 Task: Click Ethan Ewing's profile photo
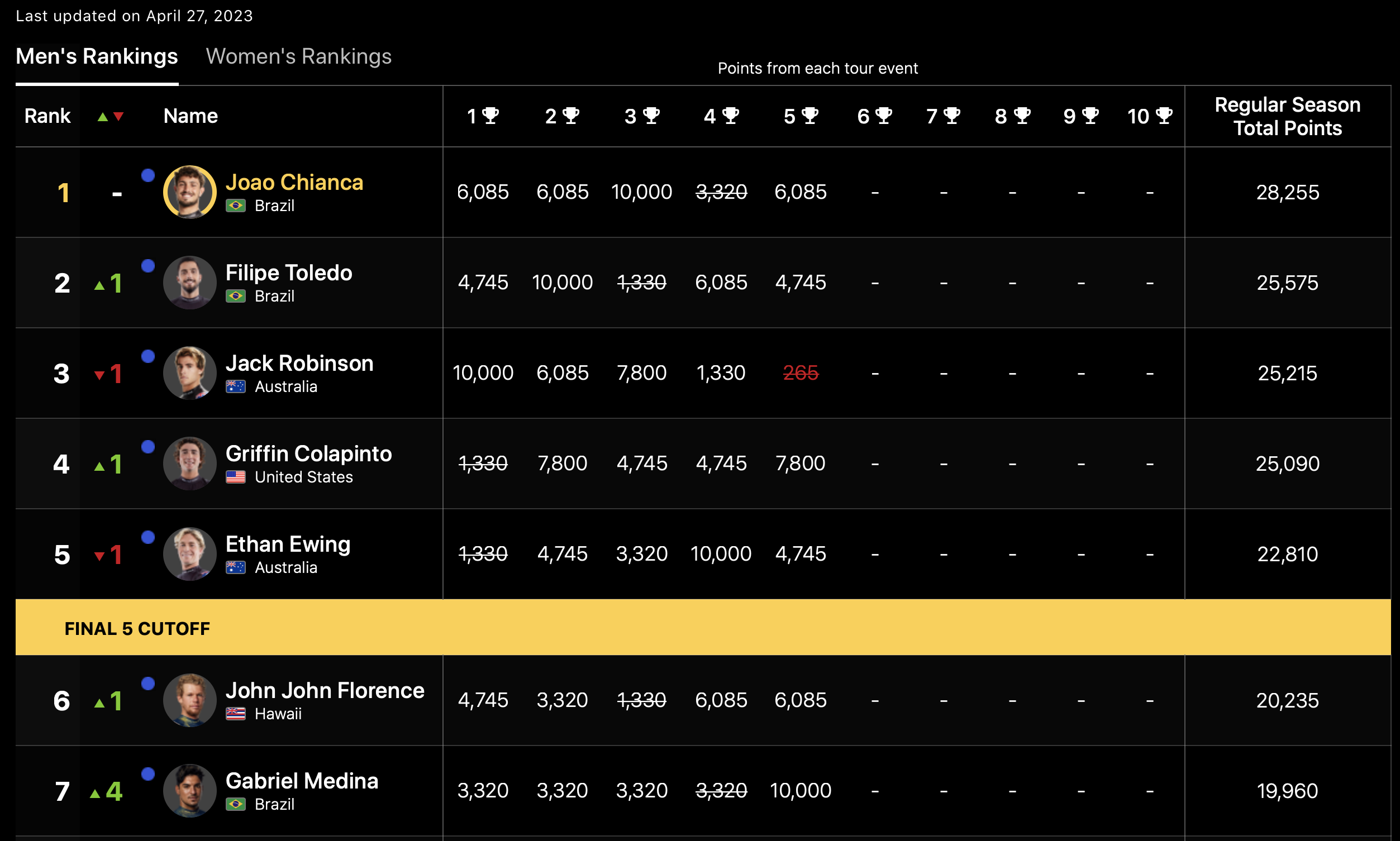click(x=190, y=554)
